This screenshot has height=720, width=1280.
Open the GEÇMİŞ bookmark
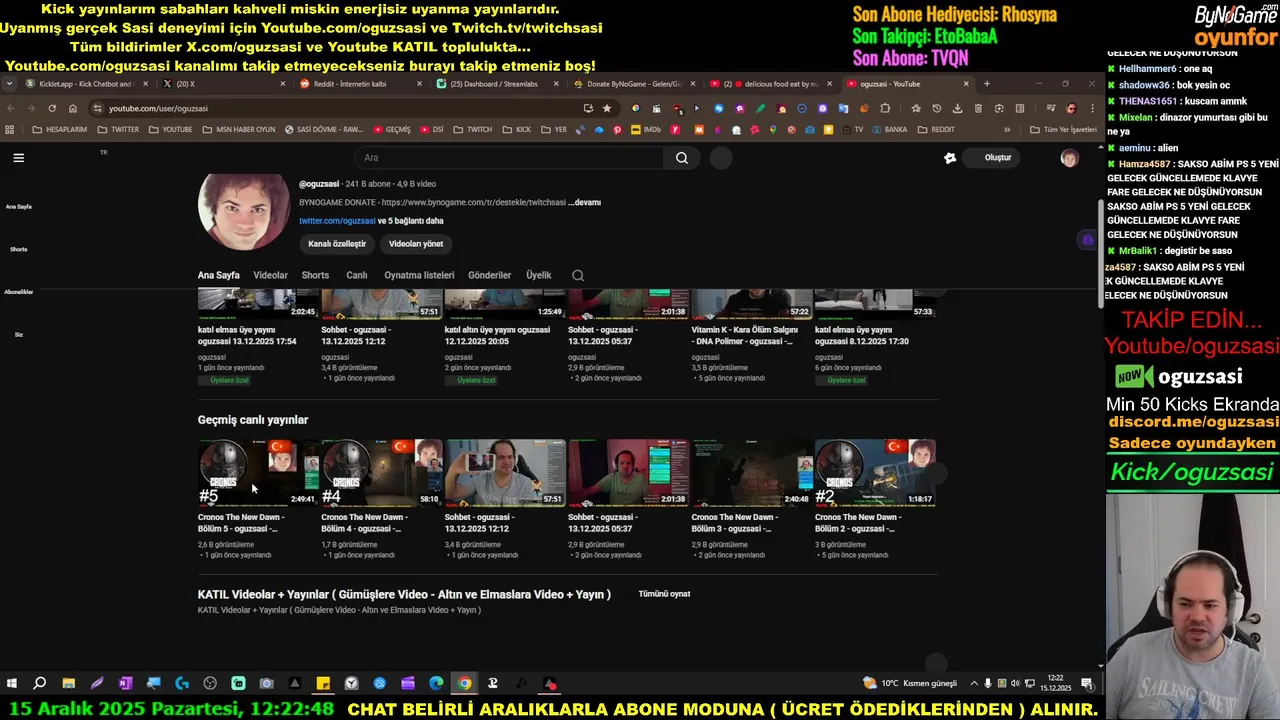tap(392, 130)
